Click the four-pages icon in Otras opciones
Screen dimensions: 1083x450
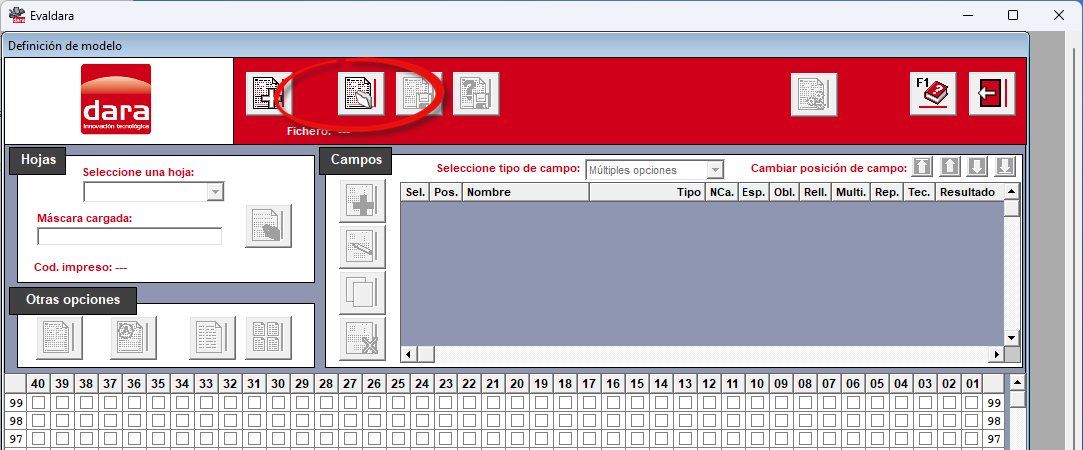point(269,338)
